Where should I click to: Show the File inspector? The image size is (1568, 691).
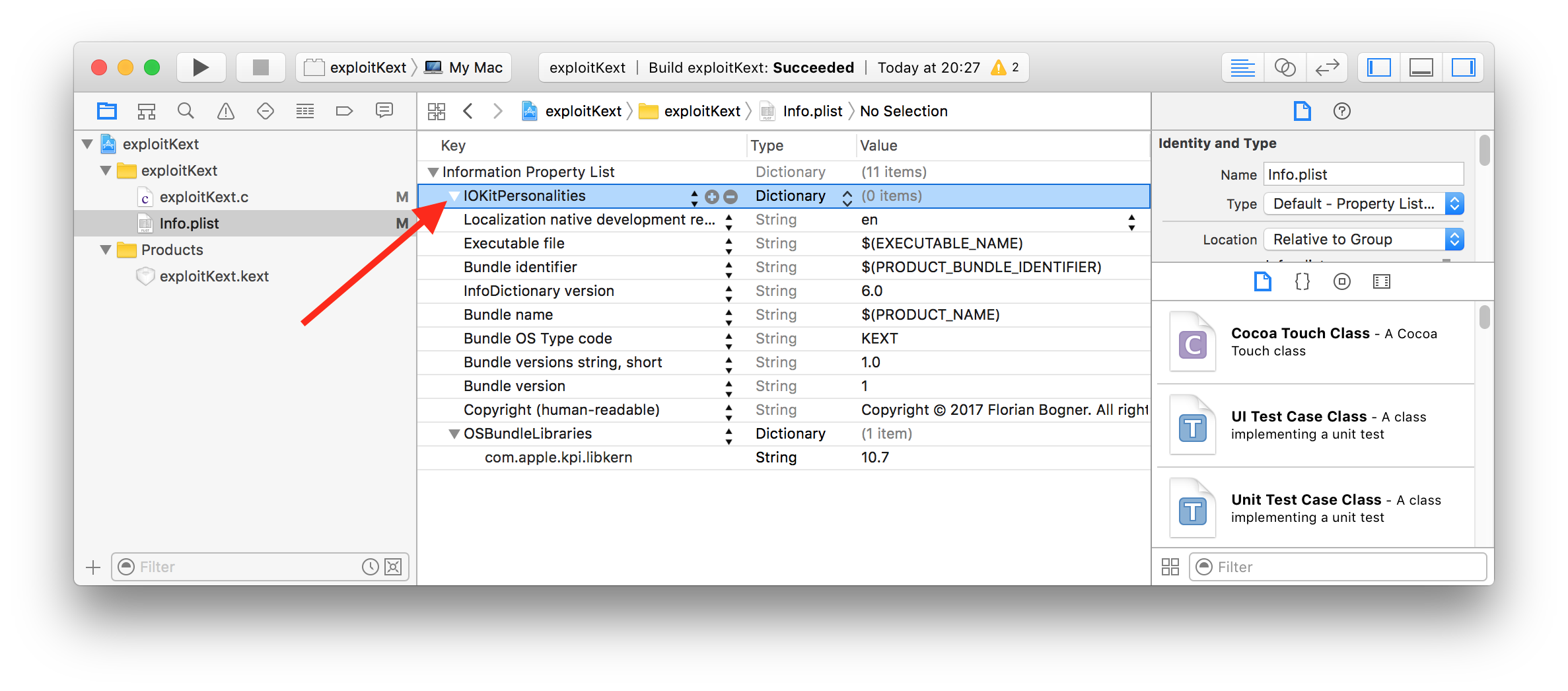pyautogui.click(x=1302, y=111)
